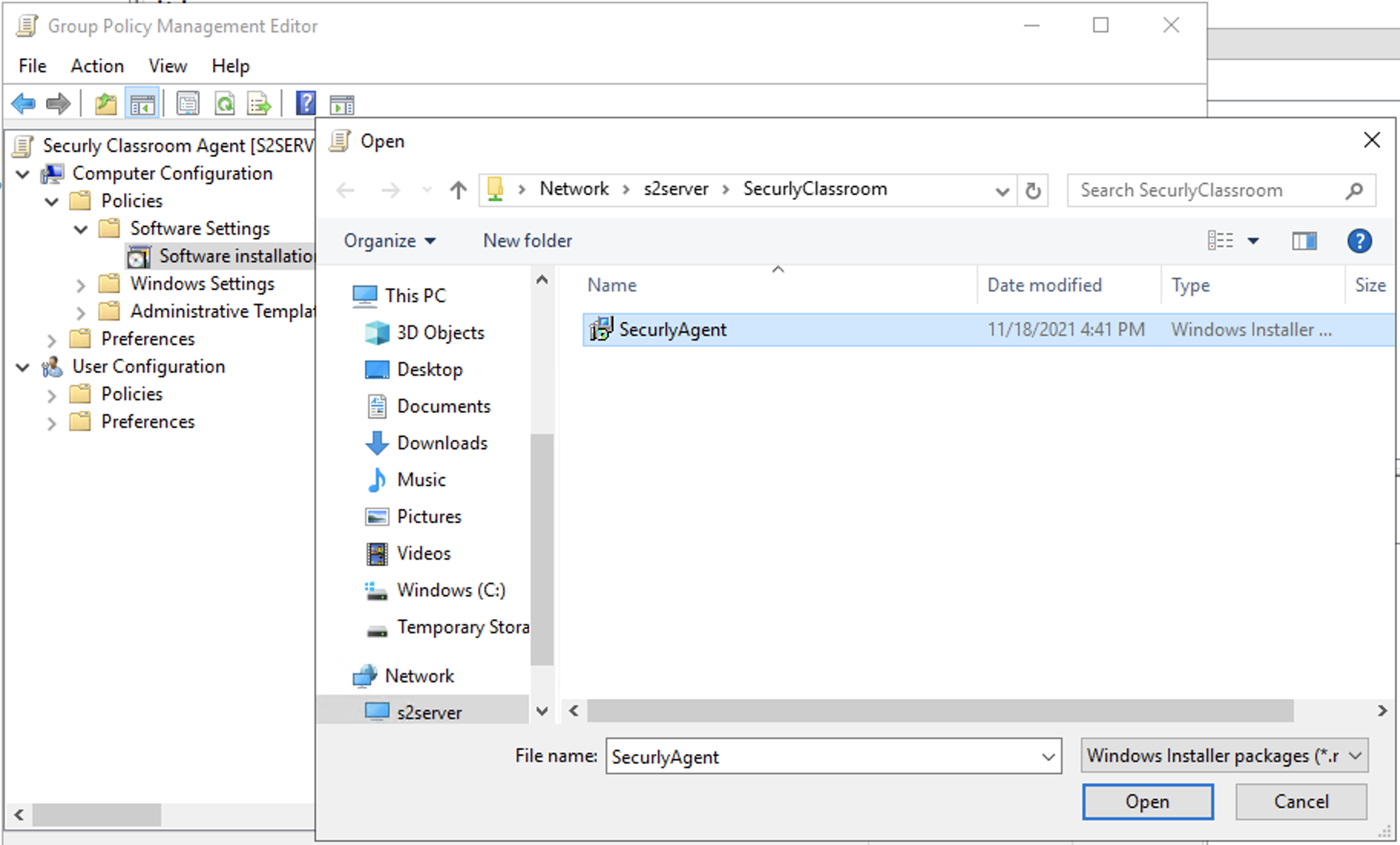Click the view layout icon
The width and height of the screenshot is (1400, 845).
(x=1221, y=241)
